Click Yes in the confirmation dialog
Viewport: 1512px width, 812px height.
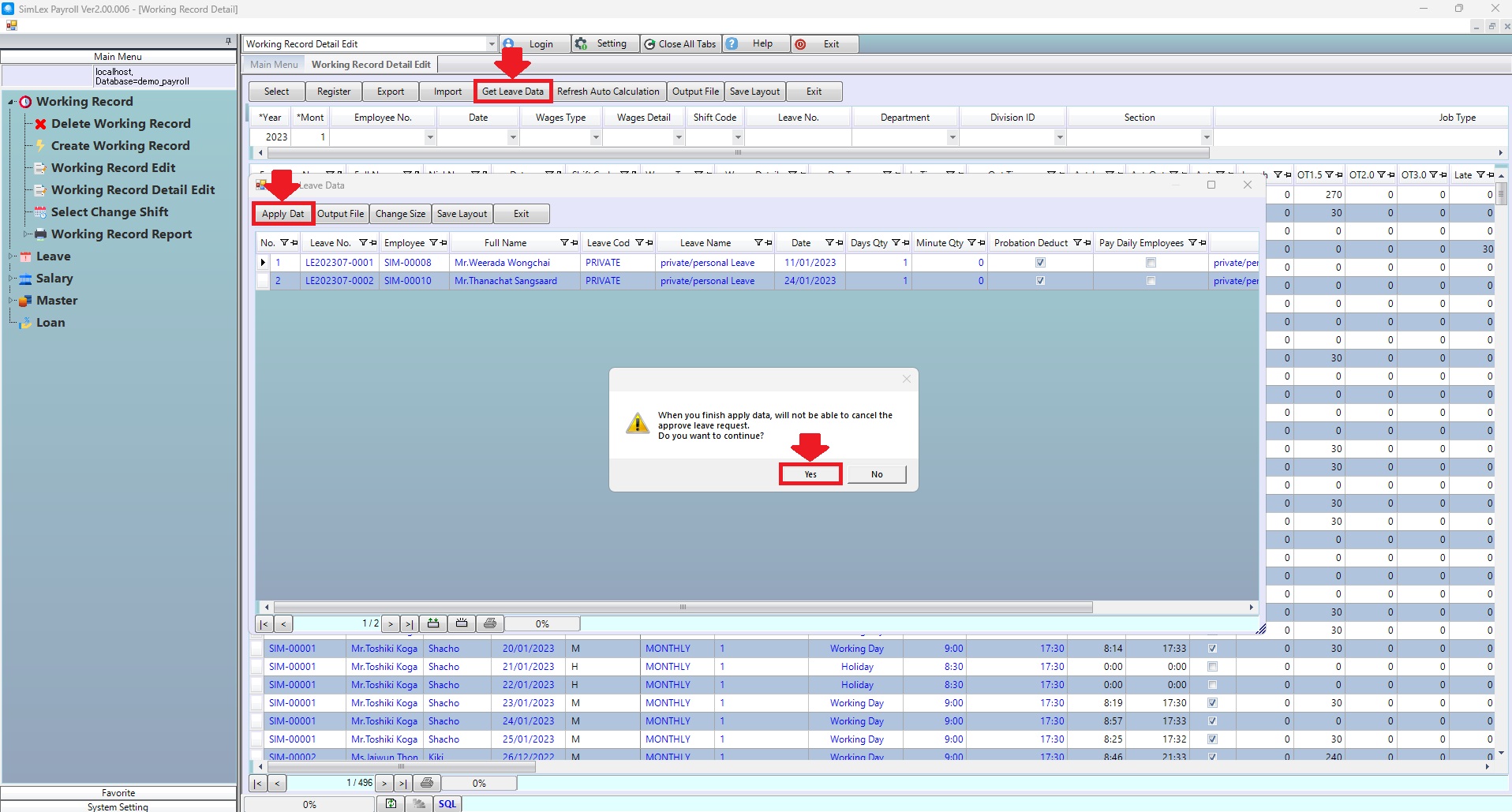tap(810, 474)
